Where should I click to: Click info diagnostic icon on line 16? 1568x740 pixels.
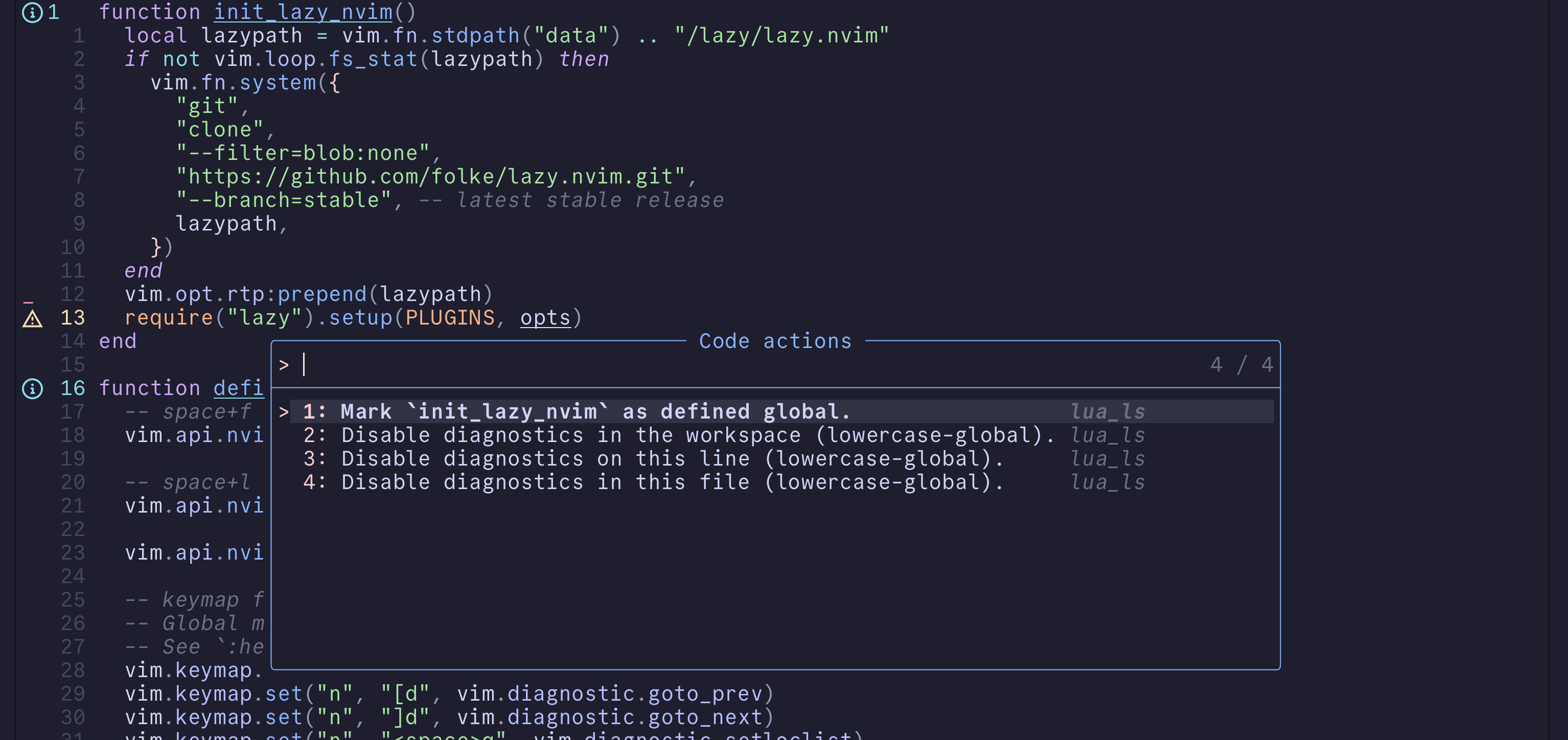pos(32,388)
